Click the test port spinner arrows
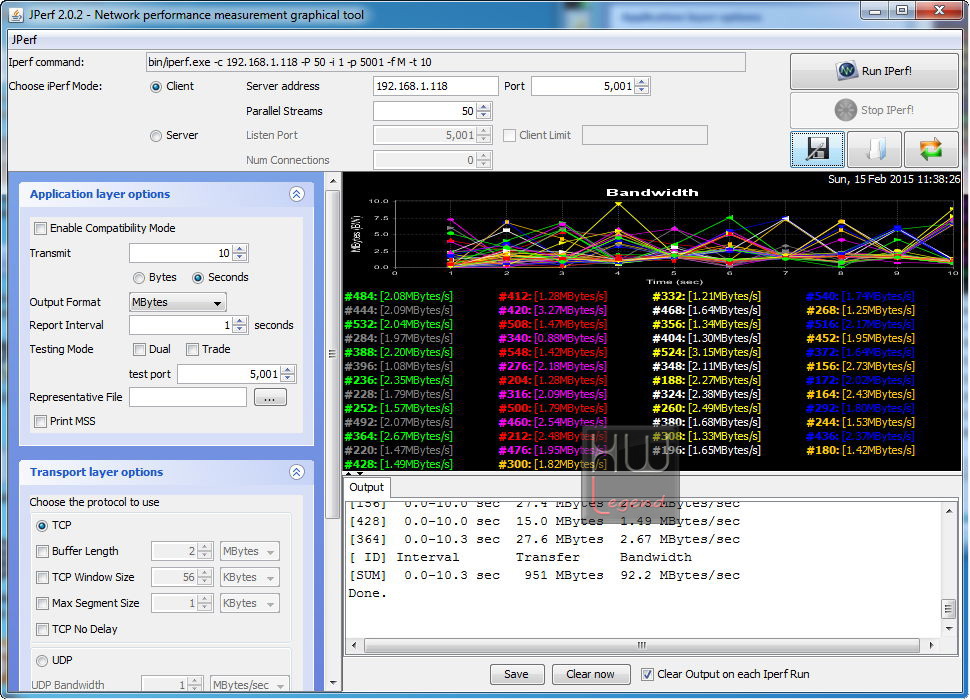Image resolution: width=970 pixels, height=700 pixels. 288,374
